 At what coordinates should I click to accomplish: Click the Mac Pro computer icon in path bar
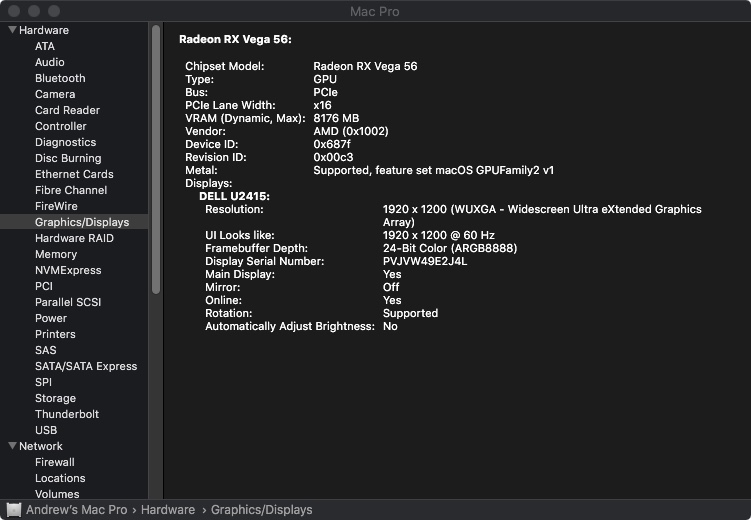[13, 510]
